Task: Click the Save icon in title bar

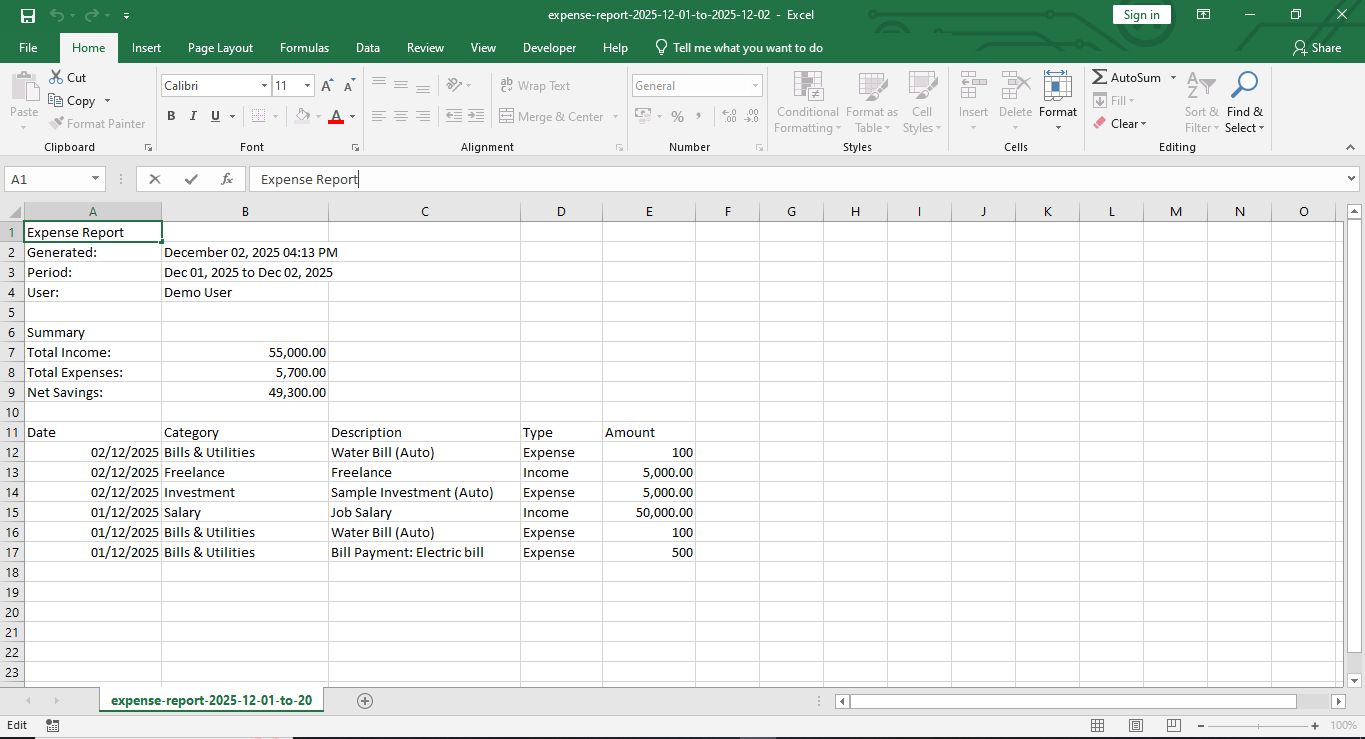Action: coord(27,15)
